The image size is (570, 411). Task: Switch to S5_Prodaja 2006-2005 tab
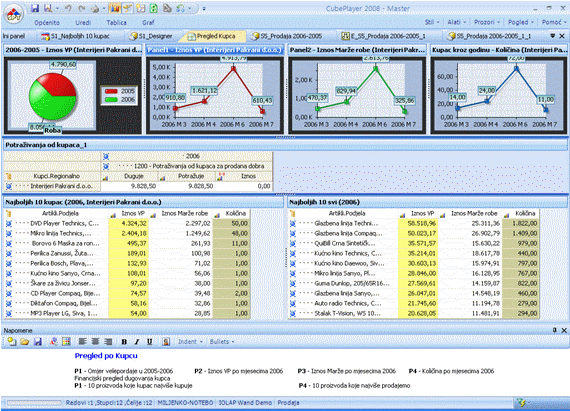tap(287, 36)
